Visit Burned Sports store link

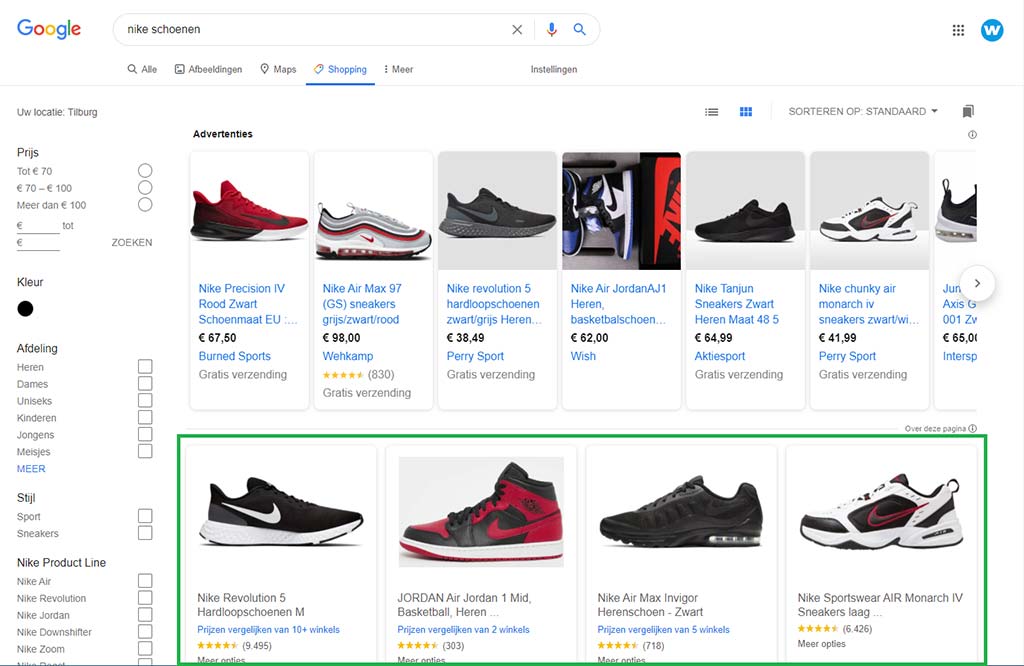tap(234, 356)
